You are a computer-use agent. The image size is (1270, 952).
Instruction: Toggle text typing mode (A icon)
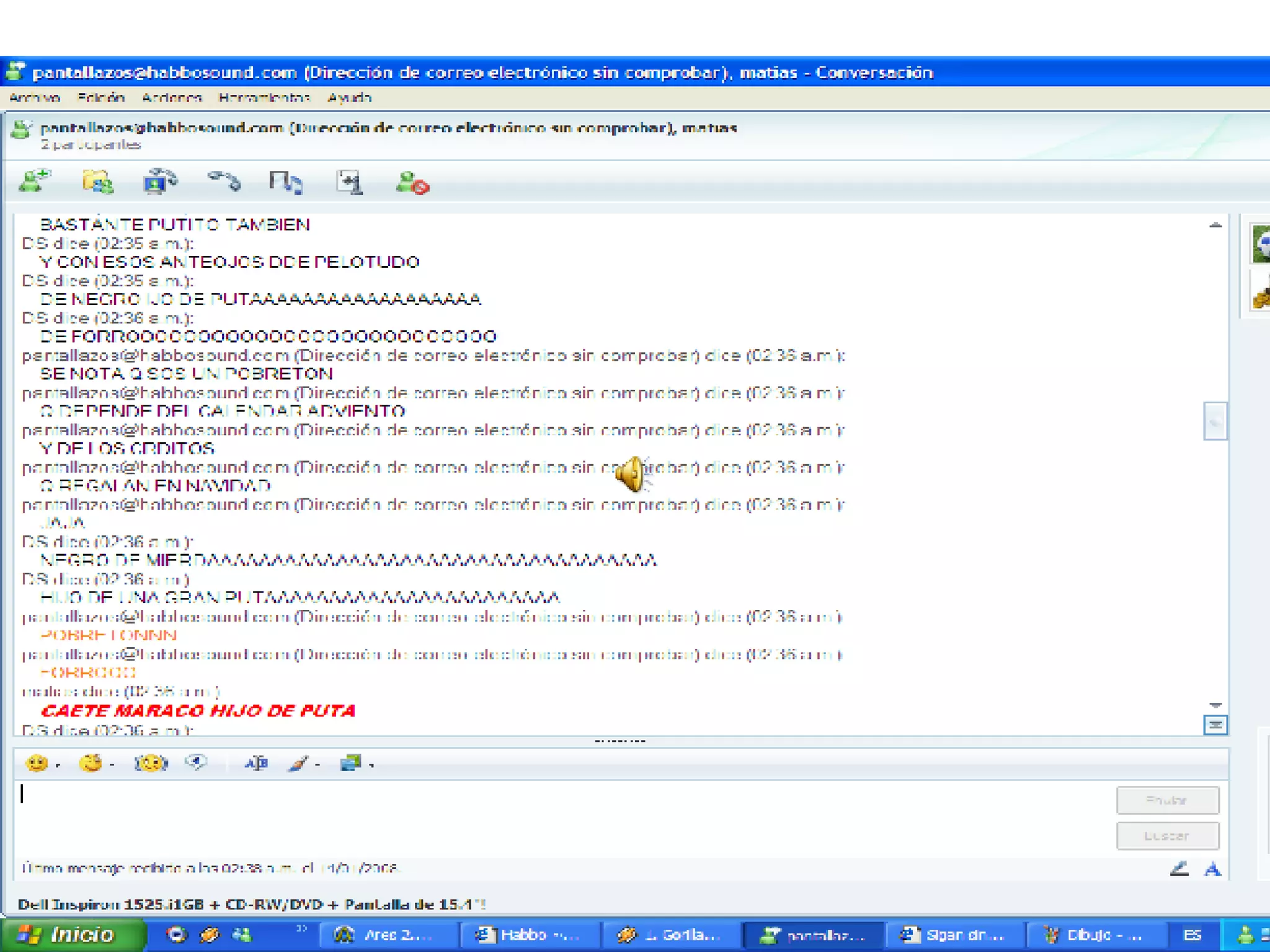[1212, 869]
